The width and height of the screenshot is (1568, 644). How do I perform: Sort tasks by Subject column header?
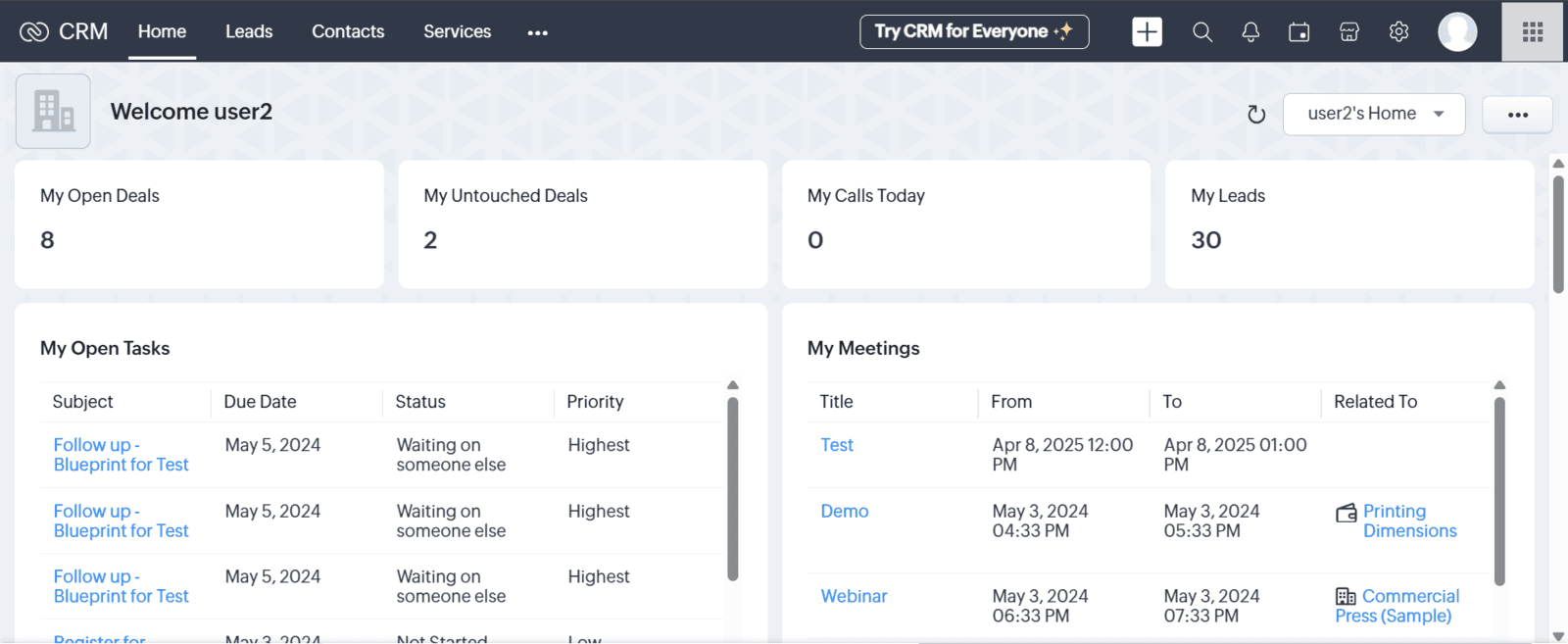(82, 402)
